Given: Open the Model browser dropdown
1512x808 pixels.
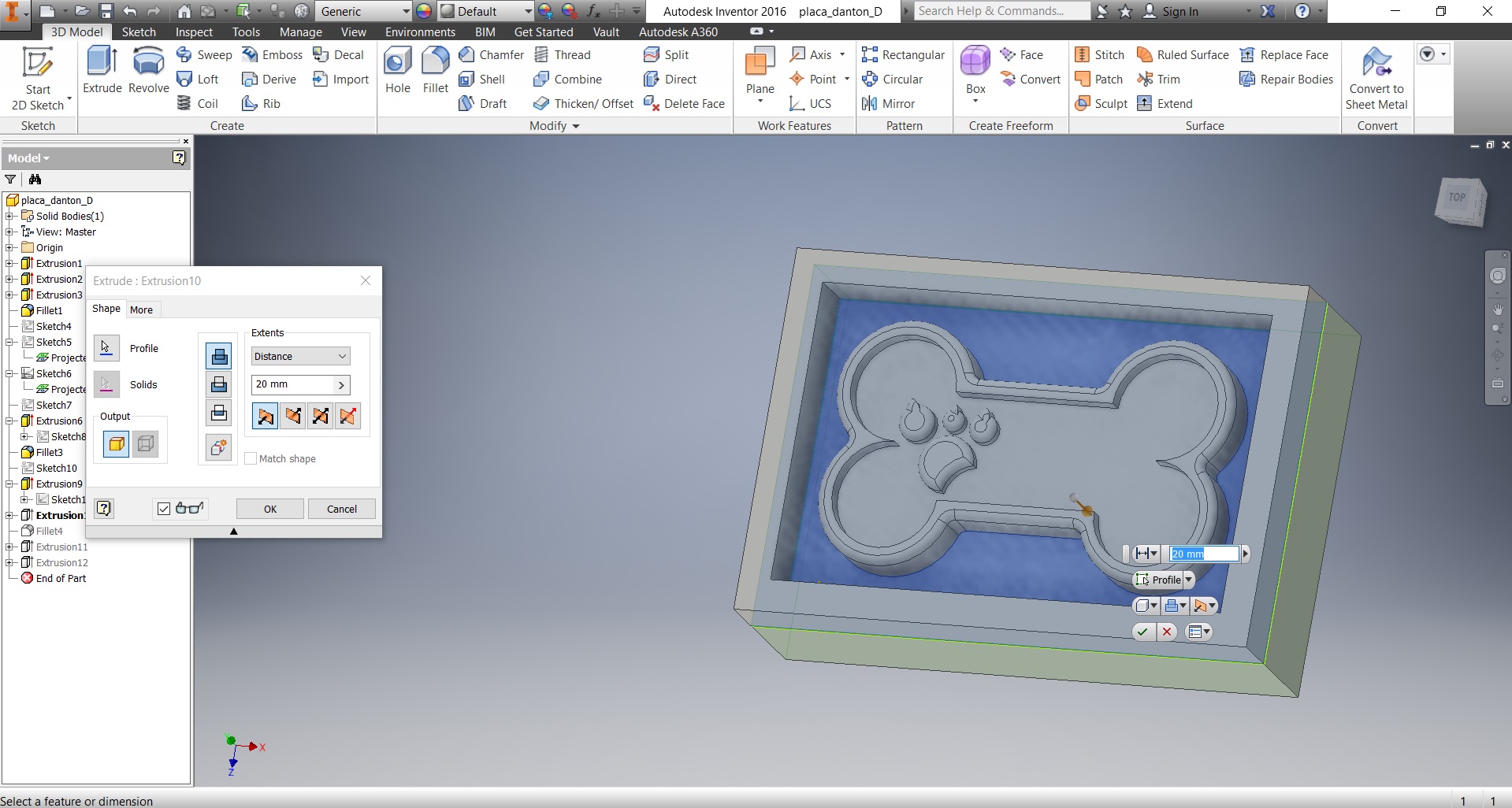Looking at the screenshot, I should [29, 158].
